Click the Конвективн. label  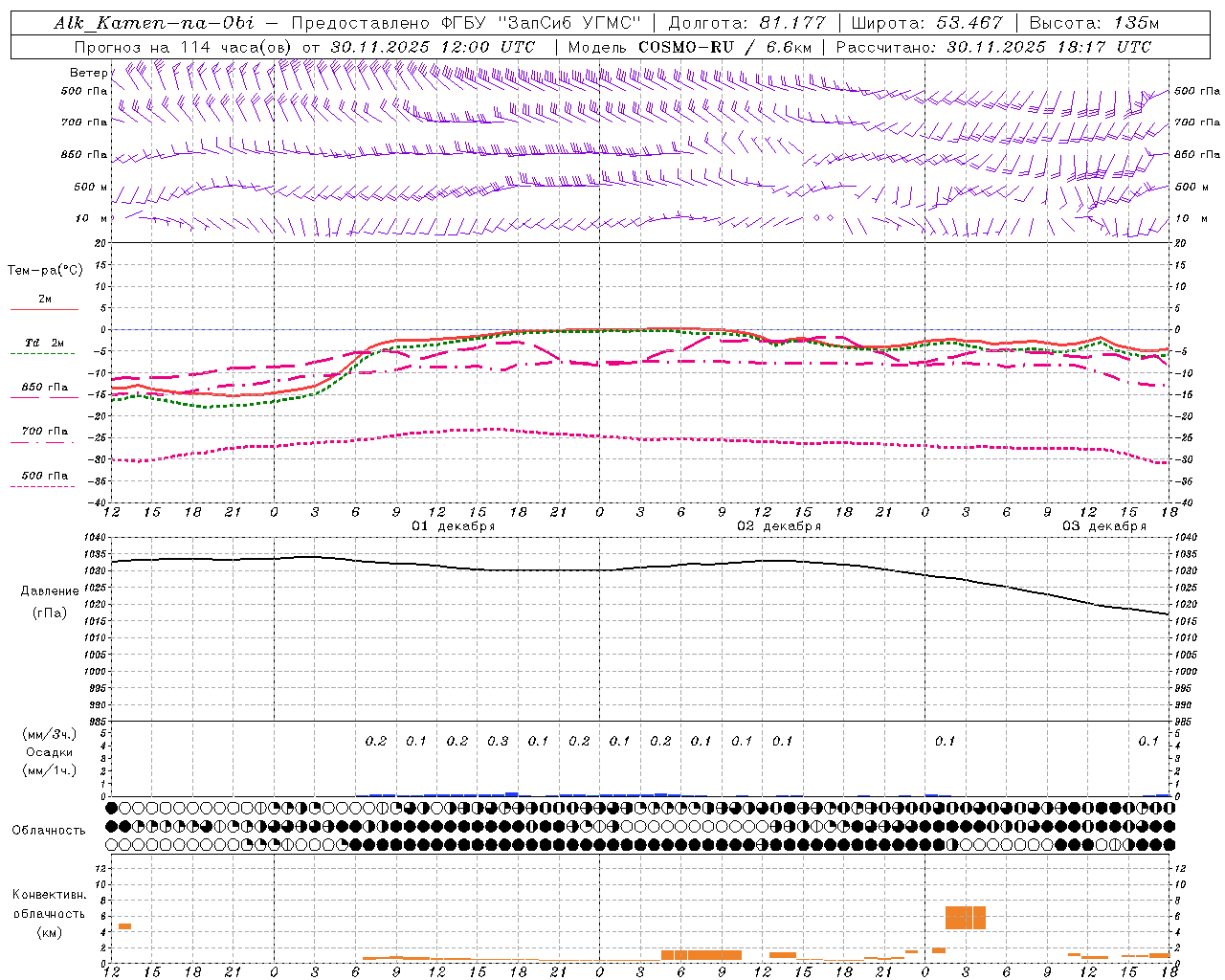coord(49,895)
